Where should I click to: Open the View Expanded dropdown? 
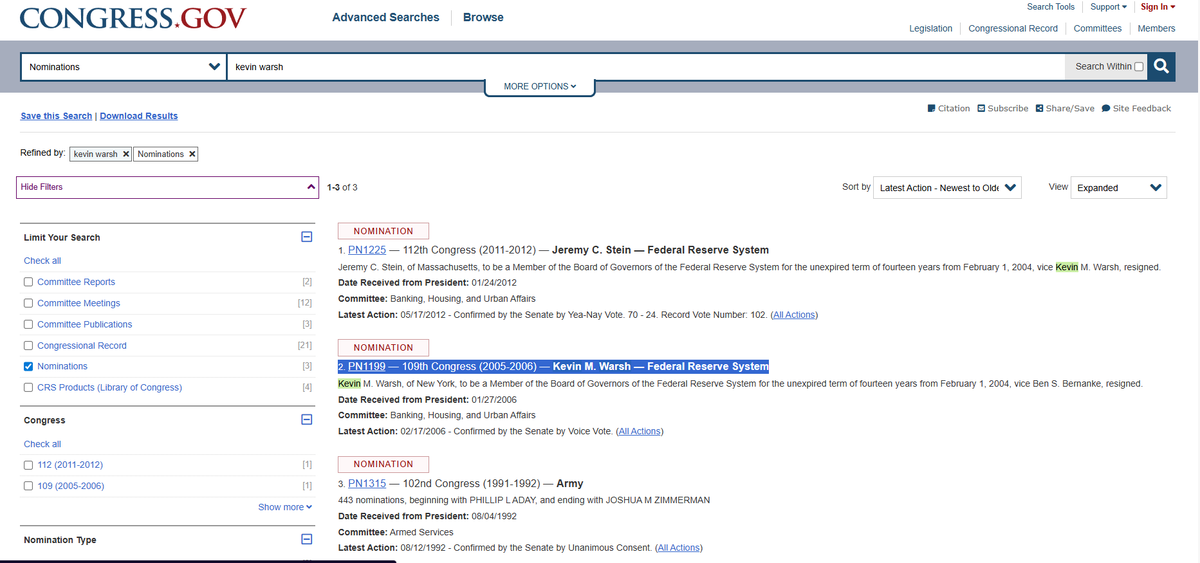tap(1119, 187)
